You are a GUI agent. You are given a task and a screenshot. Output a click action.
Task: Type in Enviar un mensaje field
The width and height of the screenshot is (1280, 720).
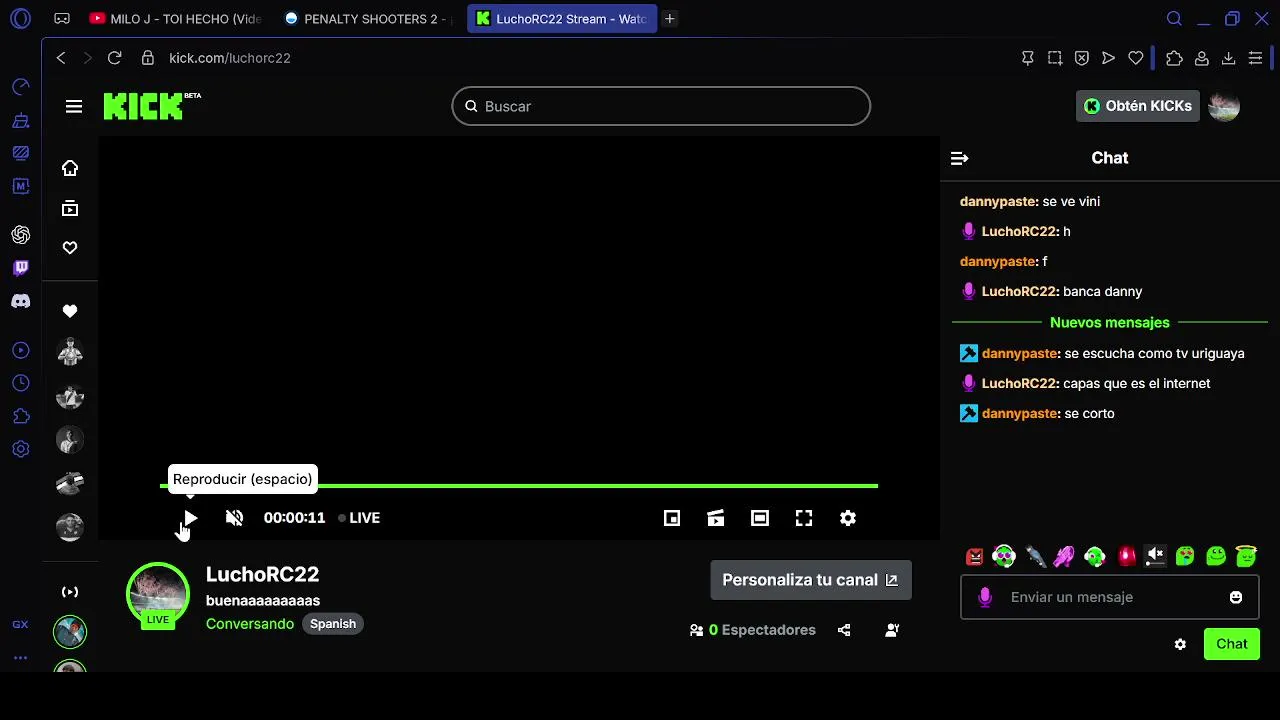1109,597
